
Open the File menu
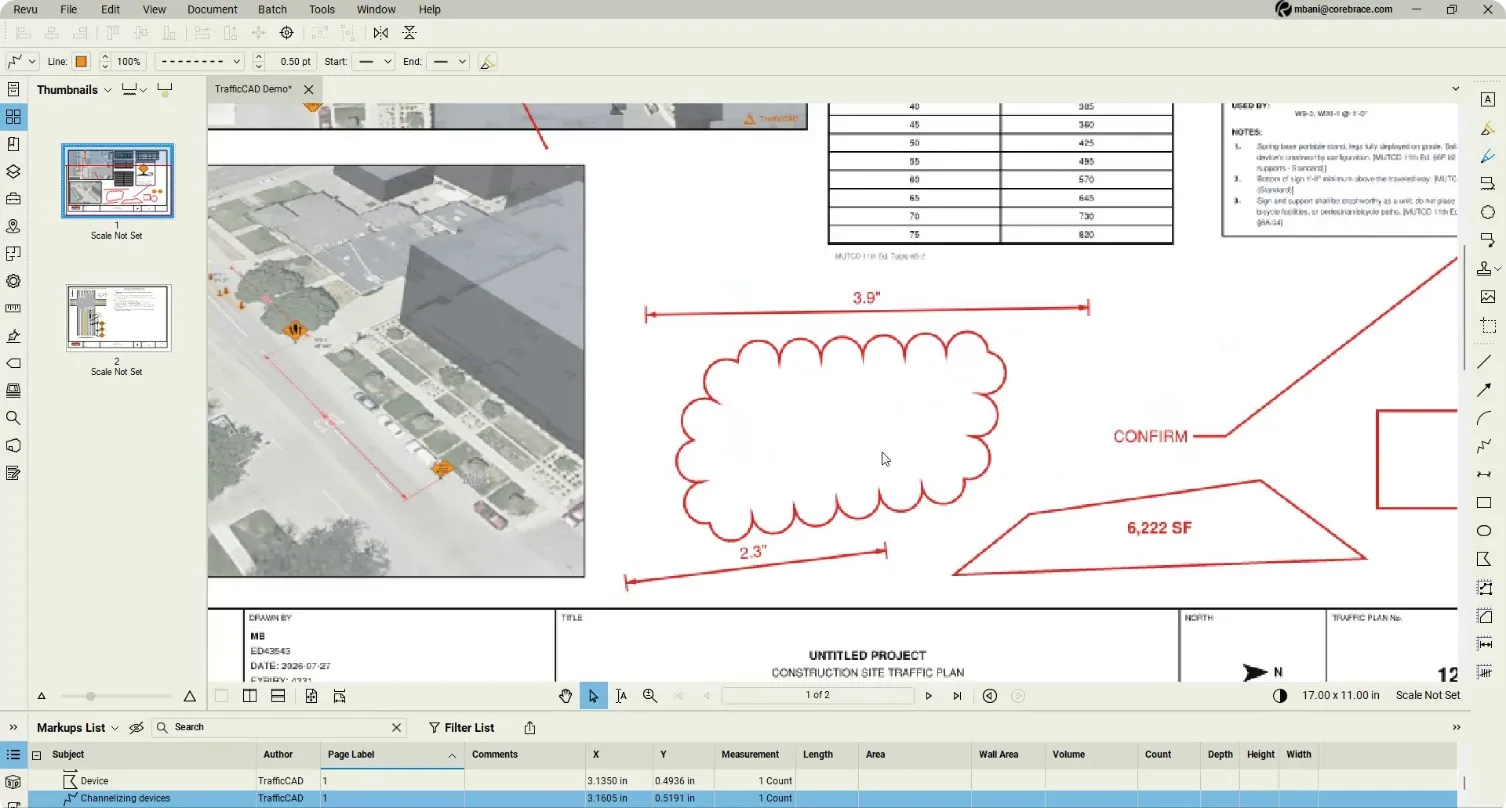tap(68, 9)
